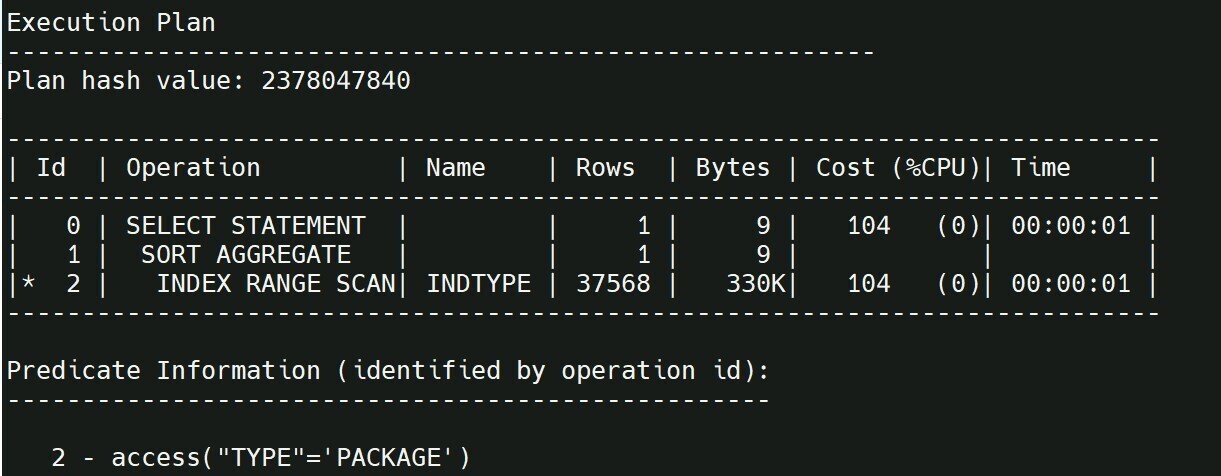This screenshot has height=476, width=1221.
Task: Click the "Predicate Information" heading line
Action: coord(388,371)
